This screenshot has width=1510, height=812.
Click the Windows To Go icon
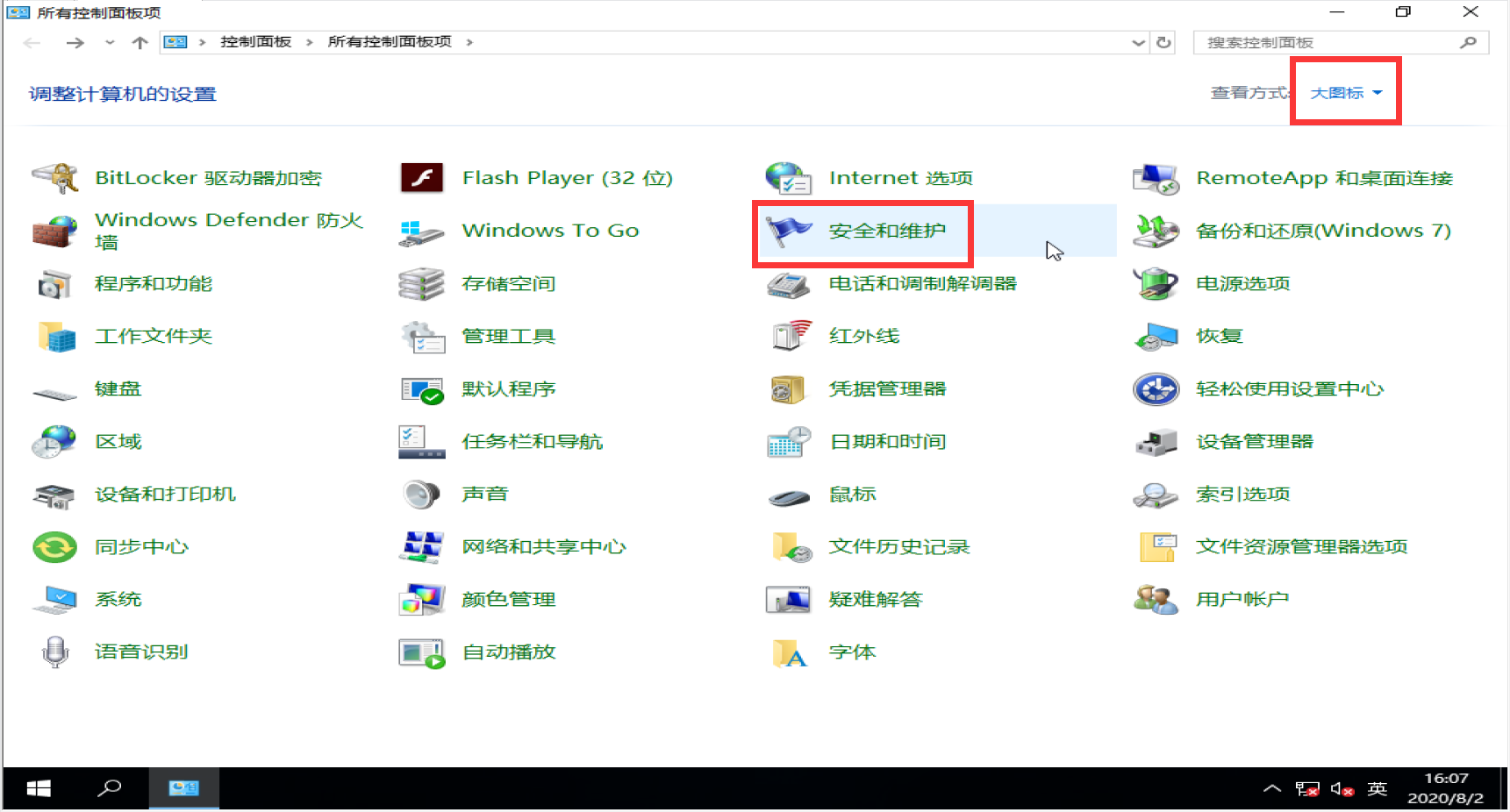coord(422,231)
